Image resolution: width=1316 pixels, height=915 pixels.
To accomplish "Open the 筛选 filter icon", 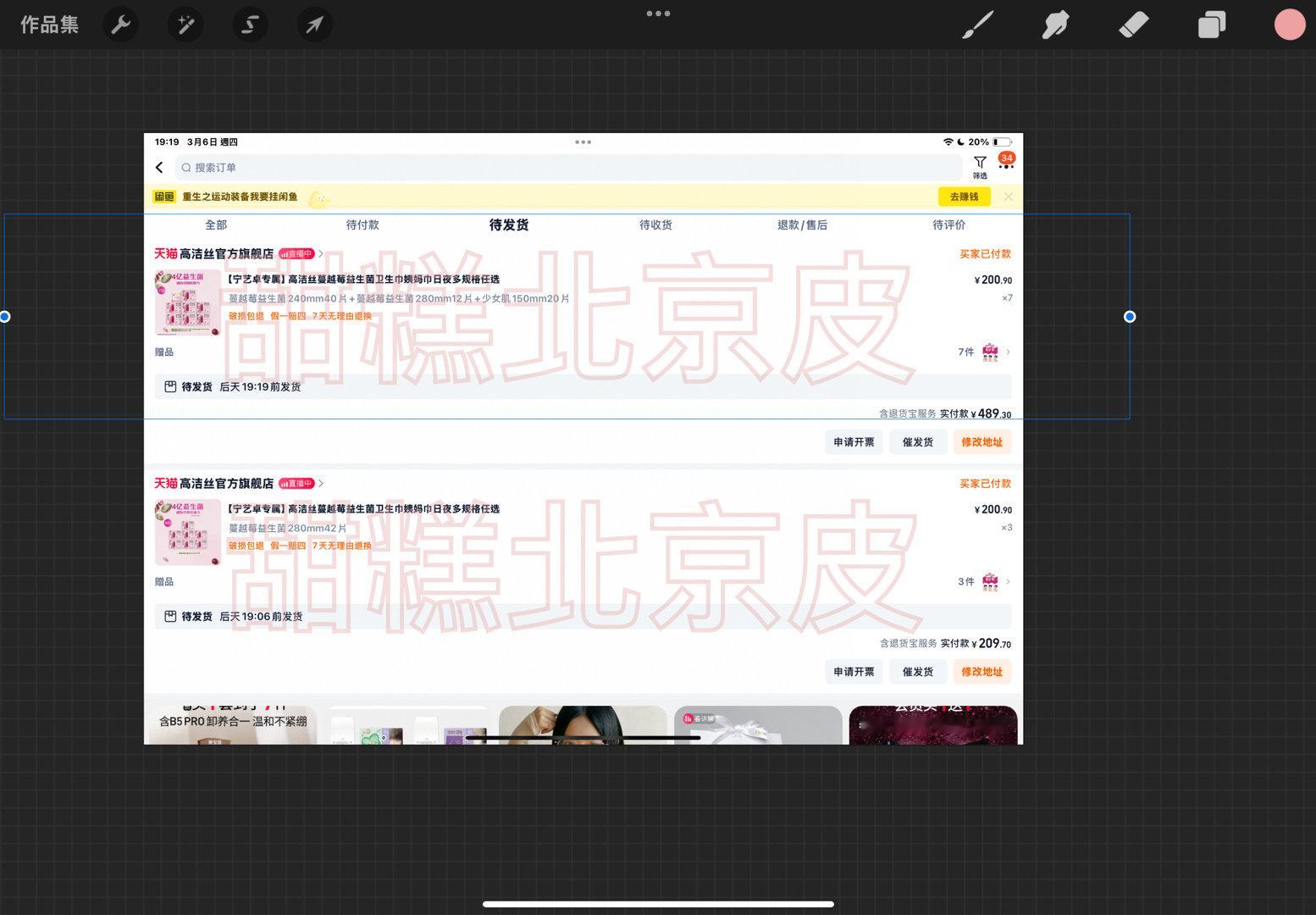I will [x=980, y=167].
